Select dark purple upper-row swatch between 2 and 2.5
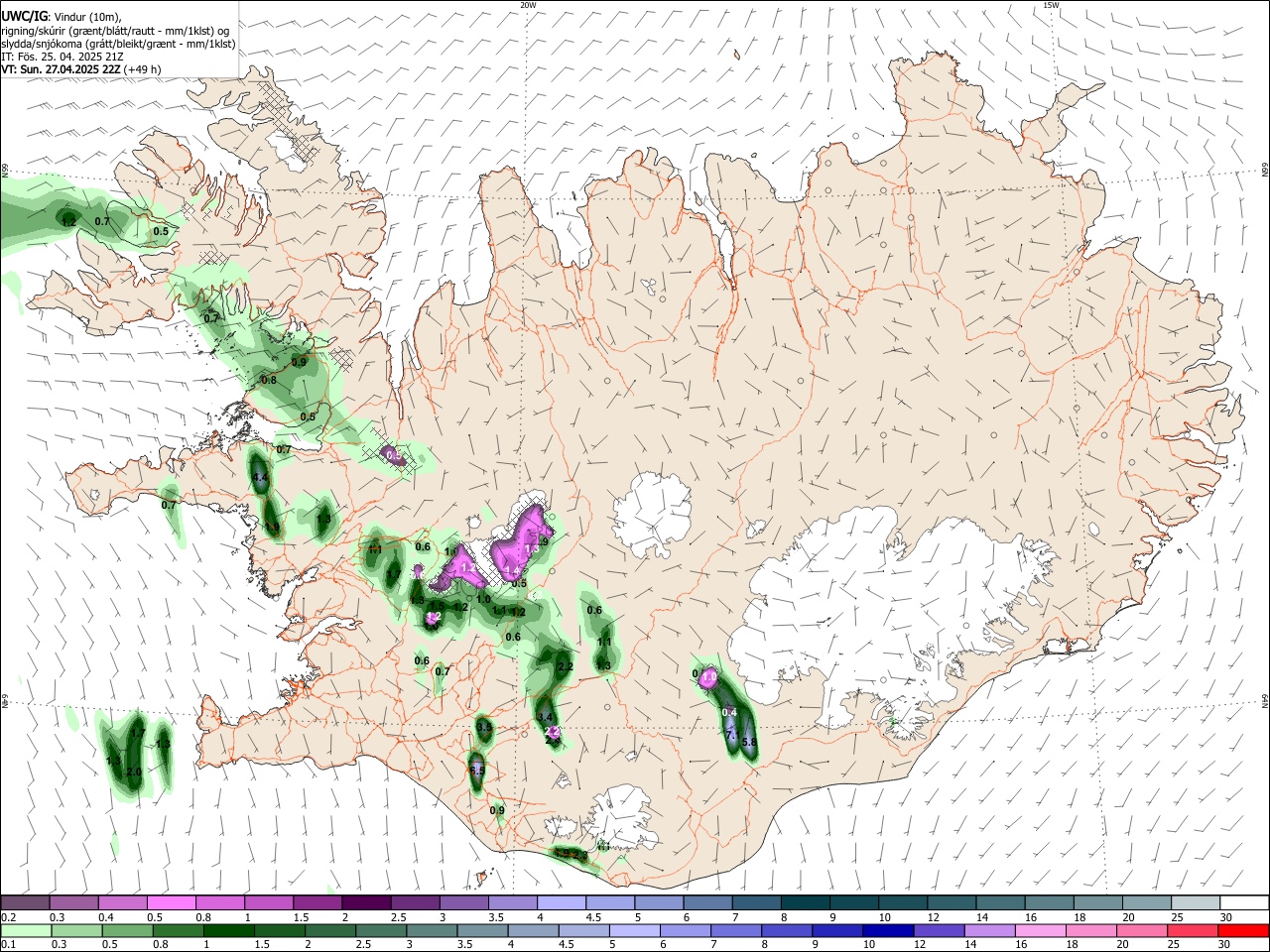This screenshot has height=952, width=1270. [366, 903]
